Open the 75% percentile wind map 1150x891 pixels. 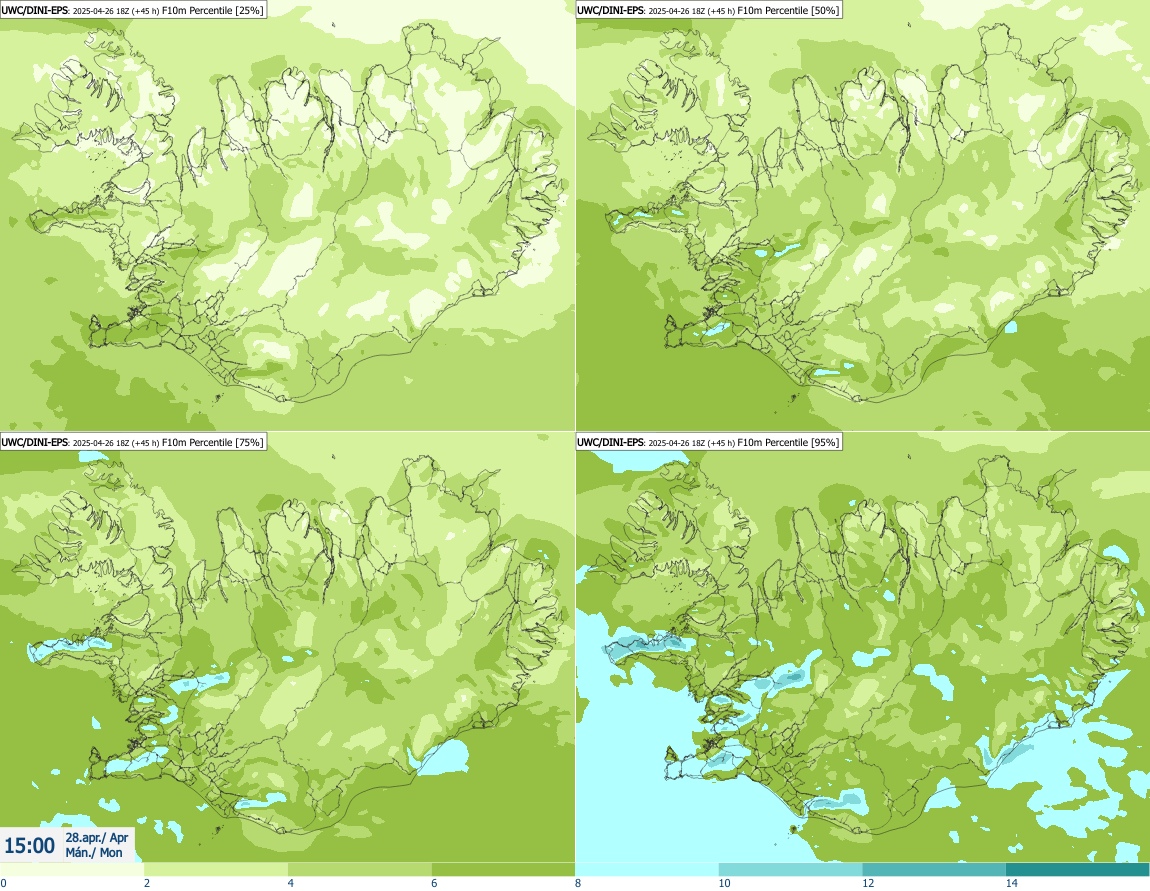tap(288, 647)
